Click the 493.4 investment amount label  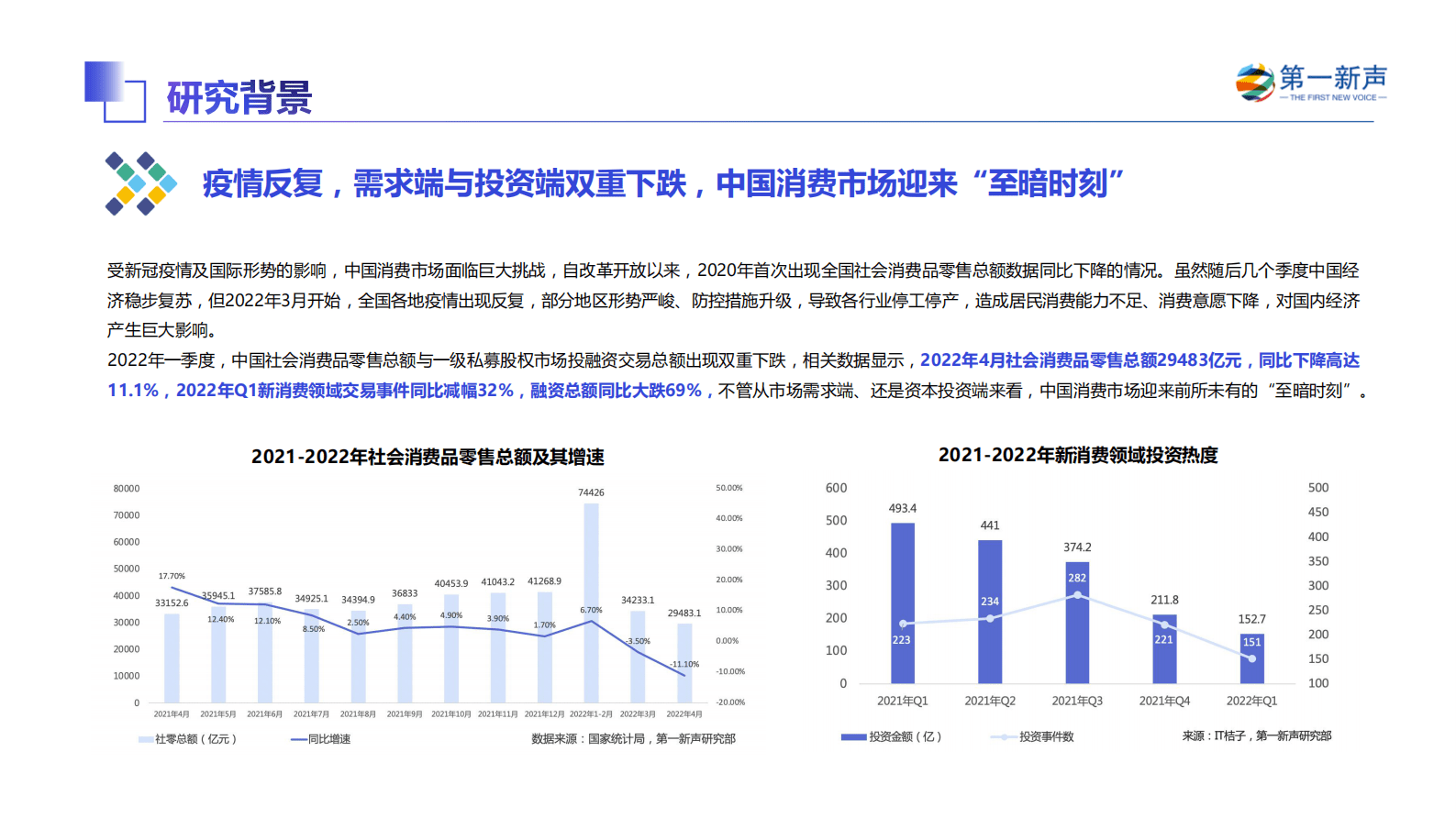[x=903, y=508]
